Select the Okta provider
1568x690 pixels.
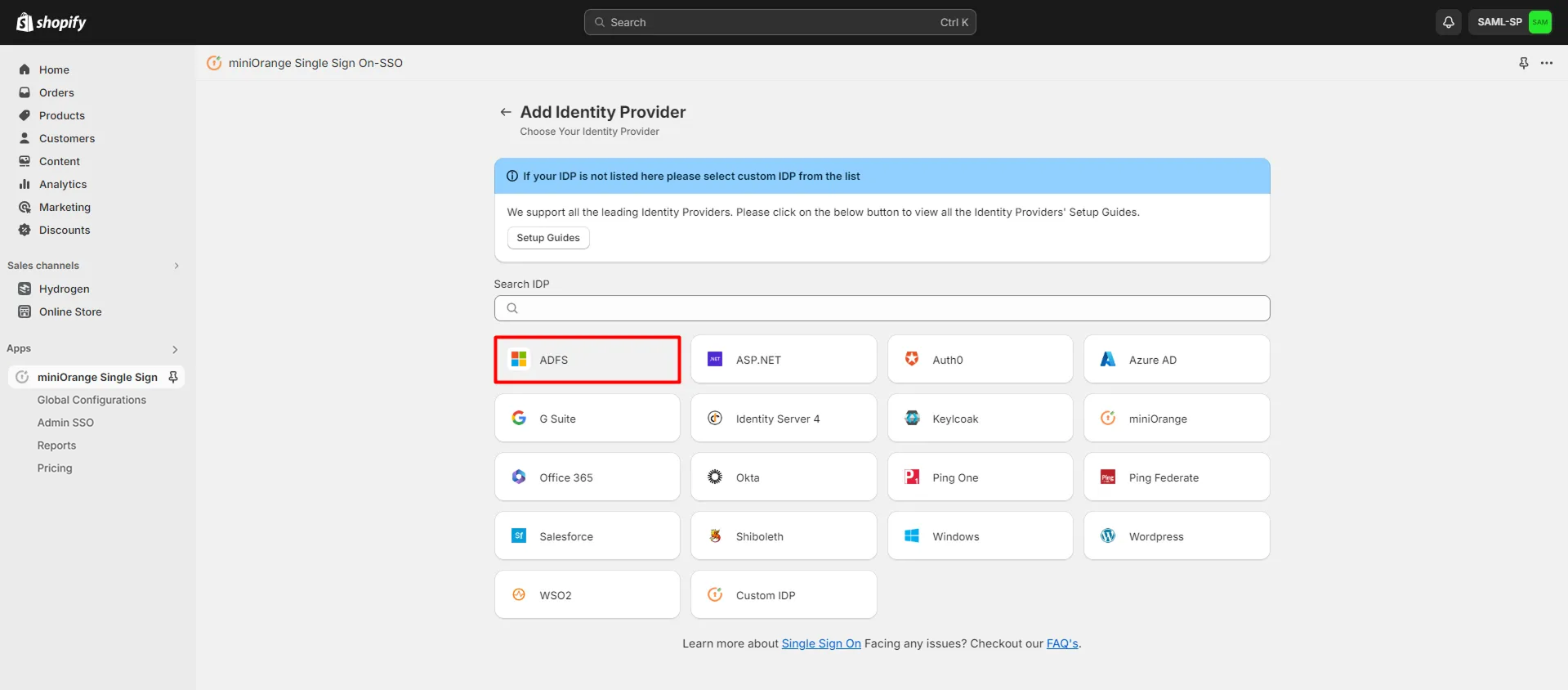(784, 477)
